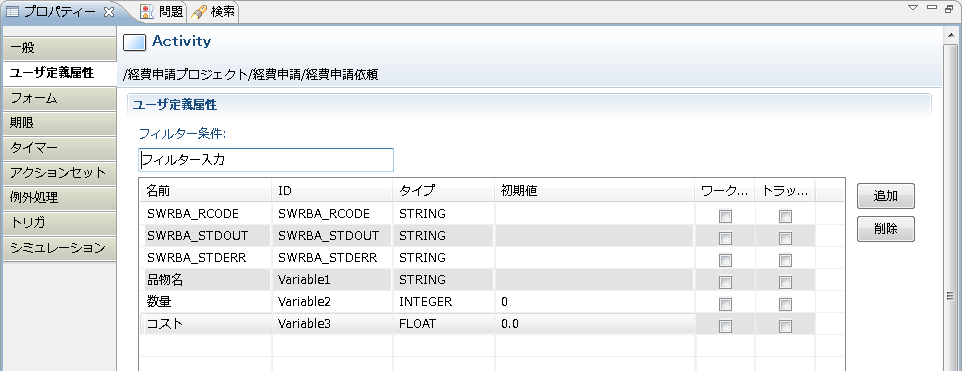Minimize the Properties panel

tap(932, 7)
